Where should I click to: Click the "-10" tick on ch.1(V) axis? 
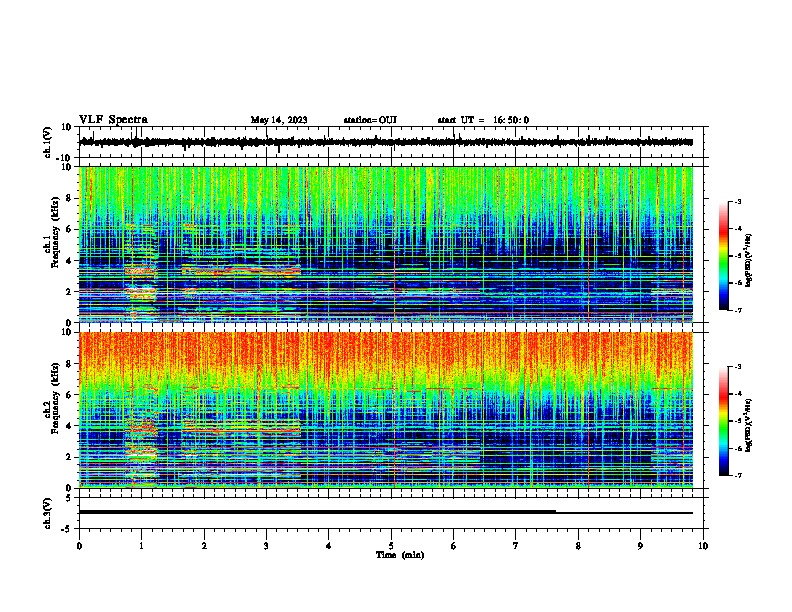point(65,158)
